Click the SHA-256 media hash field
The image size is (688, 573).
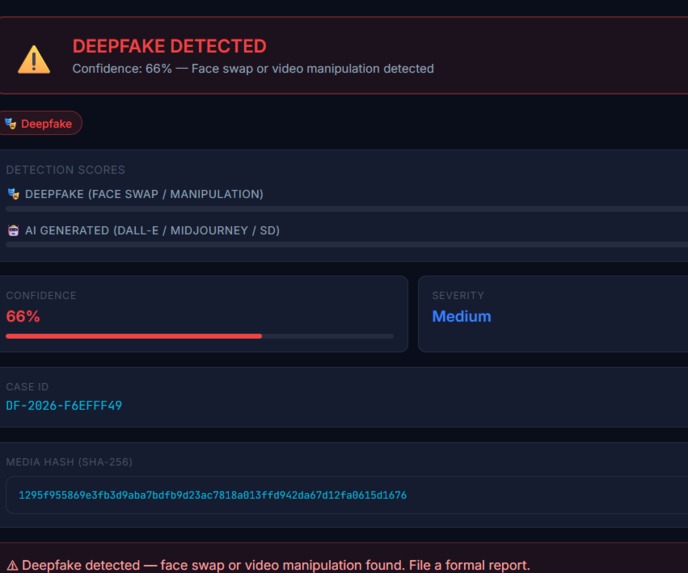[347, 495]
